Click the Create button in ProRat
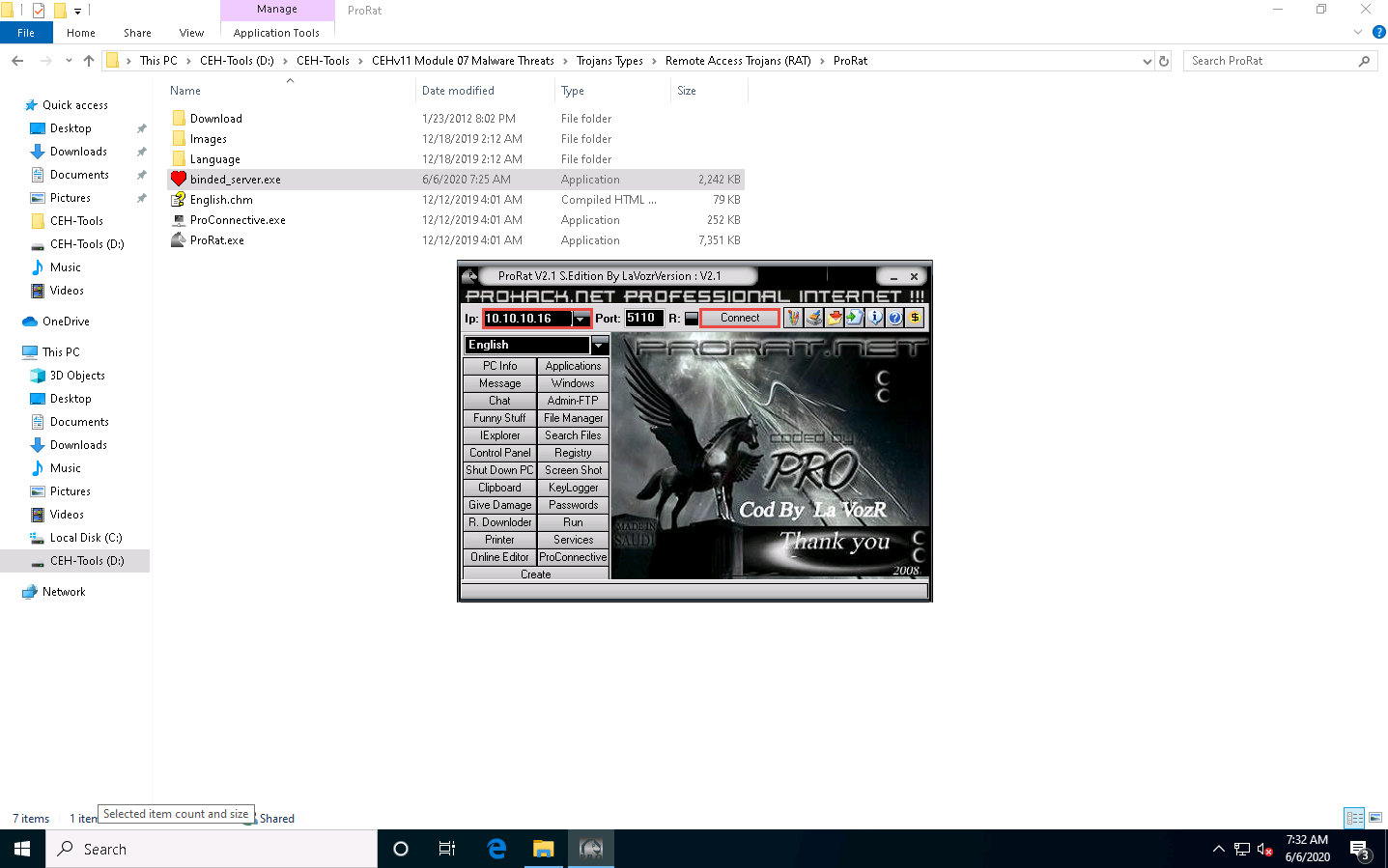1388x868 pixels. 536,574
